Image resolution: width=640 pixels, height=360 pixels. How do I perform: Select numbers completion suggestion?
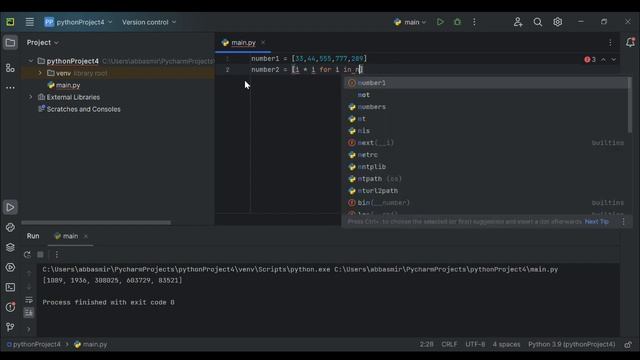coord(486,107)
